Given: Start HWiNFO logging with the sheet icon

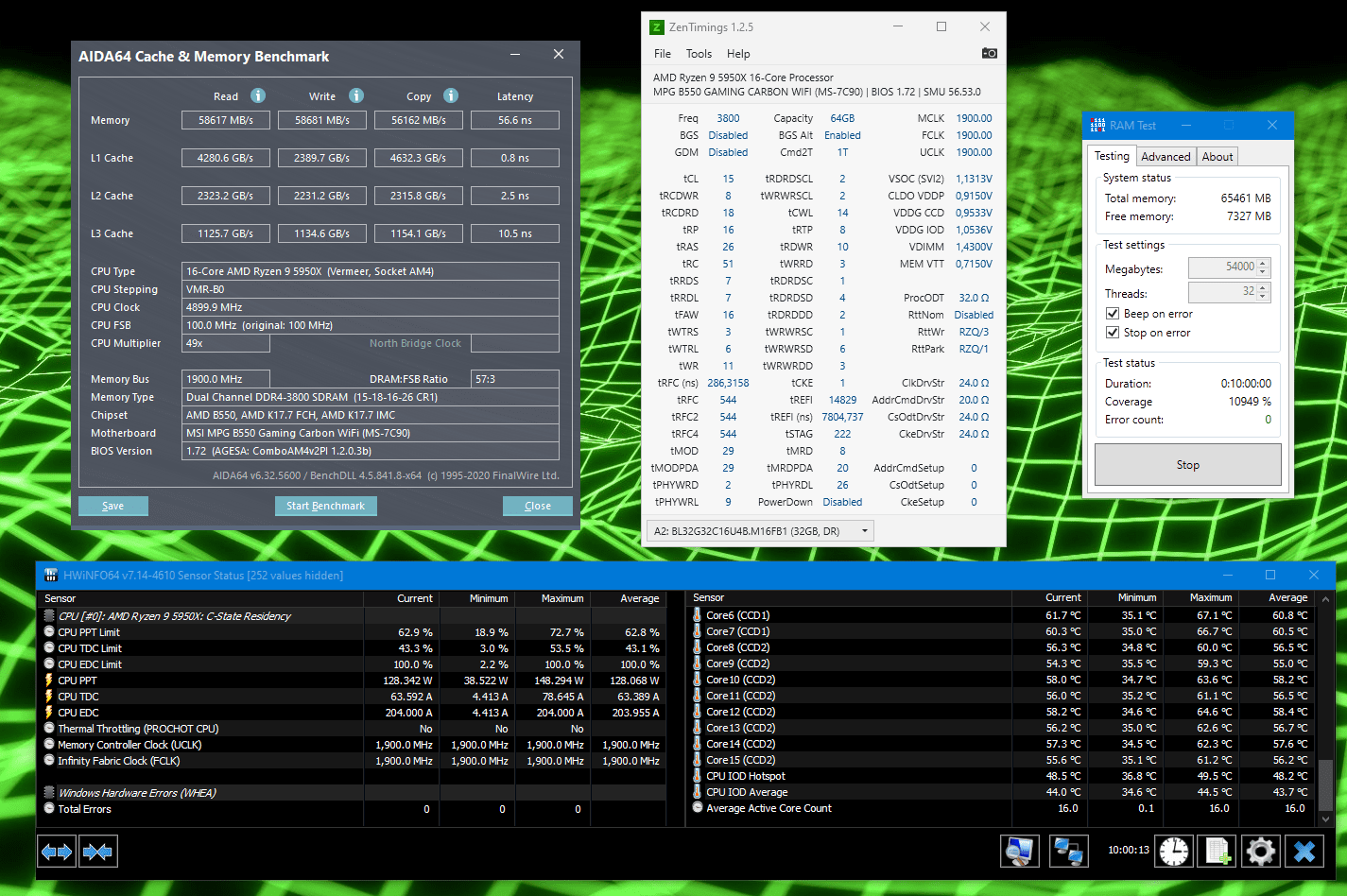Looking at the screenshot, I should pos(1217,851).
